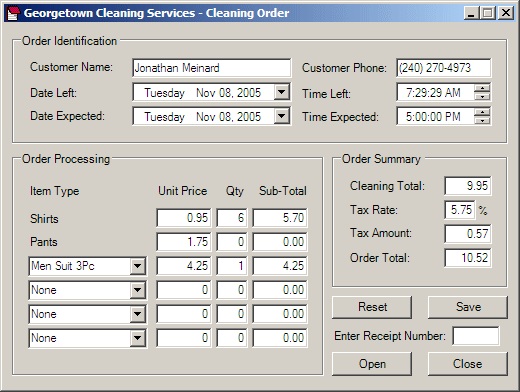Viewport: 520px width, 392px height.
Task: Expand the last None item type dropdown
Action: pyautogui.click(x=137, y=338)
